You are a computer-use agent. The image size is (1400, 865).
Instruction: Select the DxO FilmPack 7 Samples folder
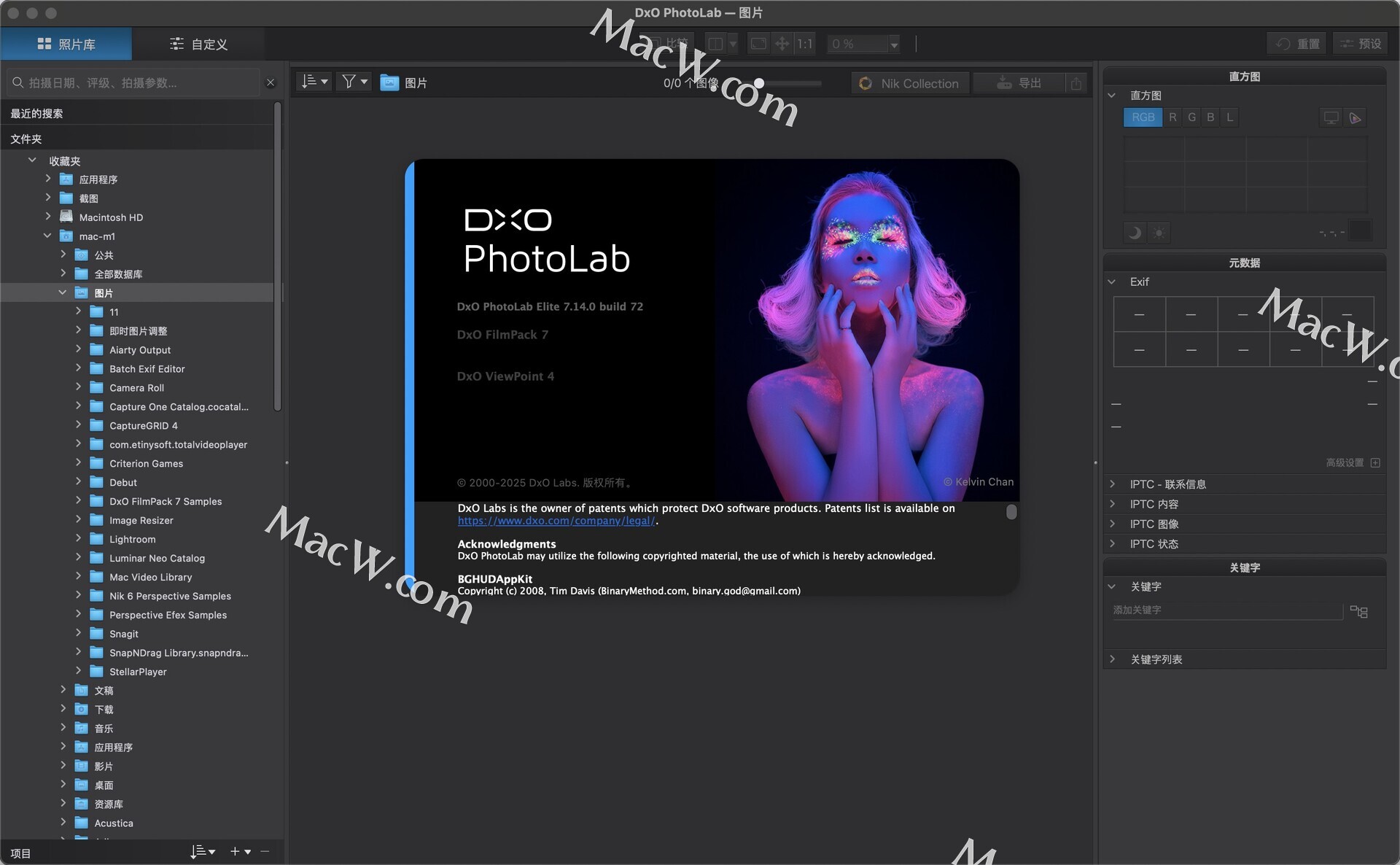(x=166, y=501)
